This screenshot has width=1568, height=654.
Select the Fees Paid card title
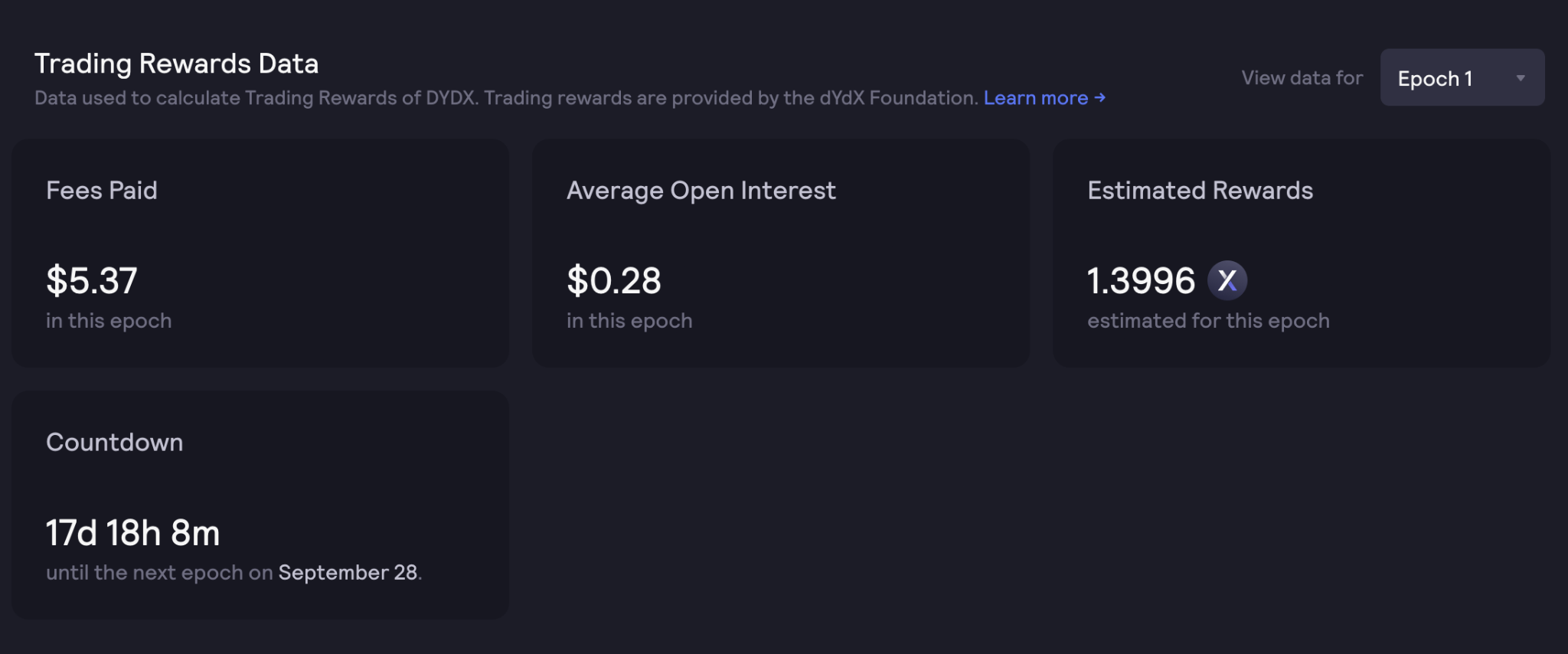(102, 190)
